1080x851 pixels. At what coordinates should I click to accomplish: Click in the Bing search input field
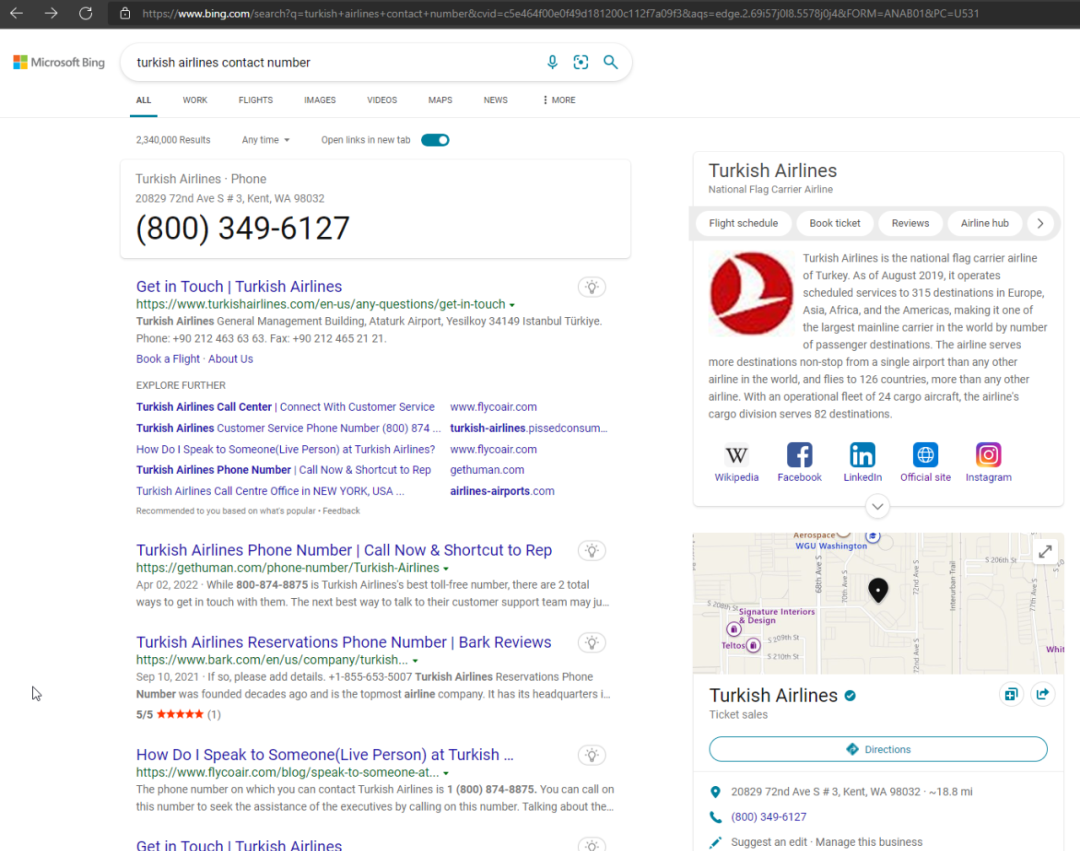(x=334, y=63)
